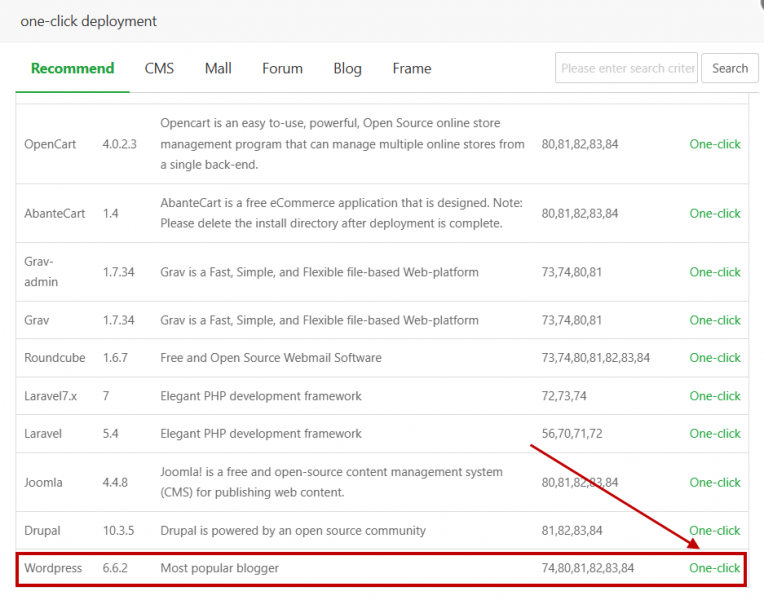The width and height of the screenshot is (764, 600).
Task: Click the Joomla name cell
Action: click(x=43, y=482)
